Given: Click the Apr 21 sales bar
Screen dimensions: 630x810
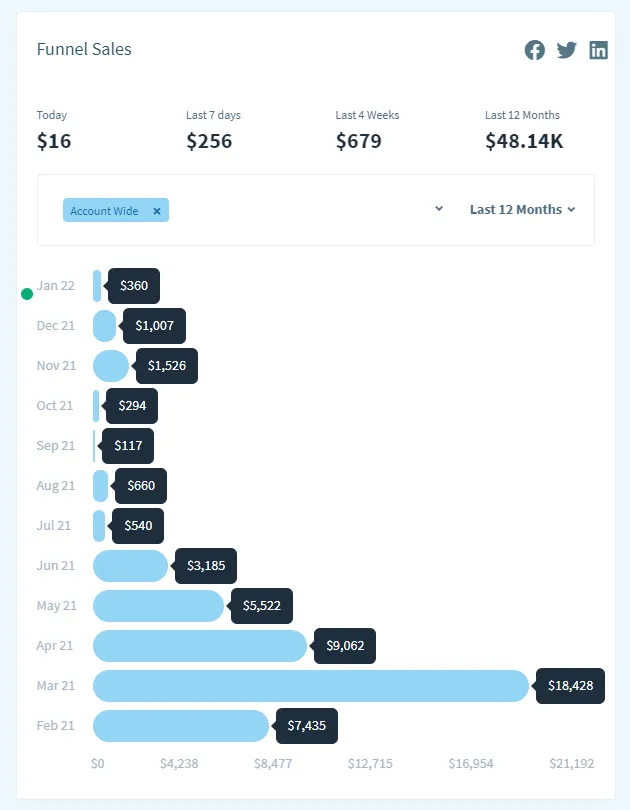Looking at the screenshot, I should (199, 646).
